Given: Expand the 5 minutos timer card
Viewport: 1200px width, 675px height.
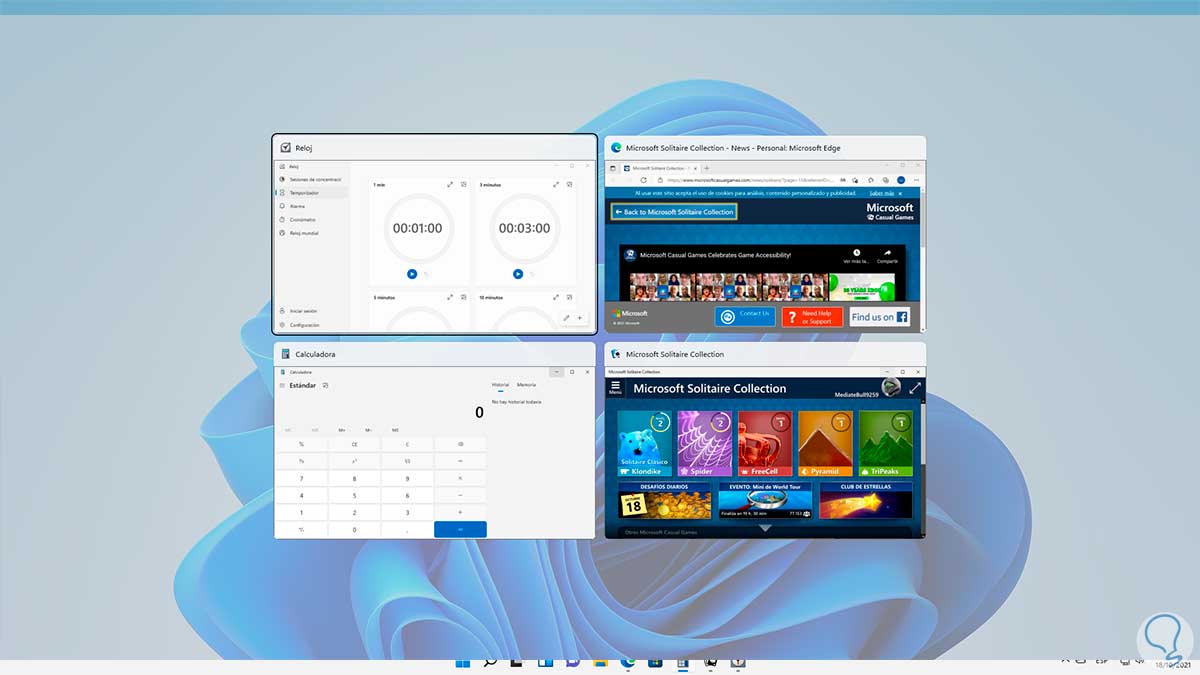Looking at the screenshot, I should [450, 297].
